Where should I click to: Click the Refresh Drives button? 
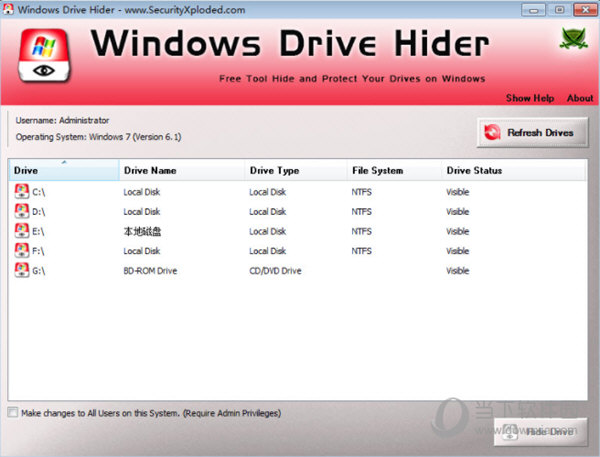pyautogui.click(x=532, y=132)
